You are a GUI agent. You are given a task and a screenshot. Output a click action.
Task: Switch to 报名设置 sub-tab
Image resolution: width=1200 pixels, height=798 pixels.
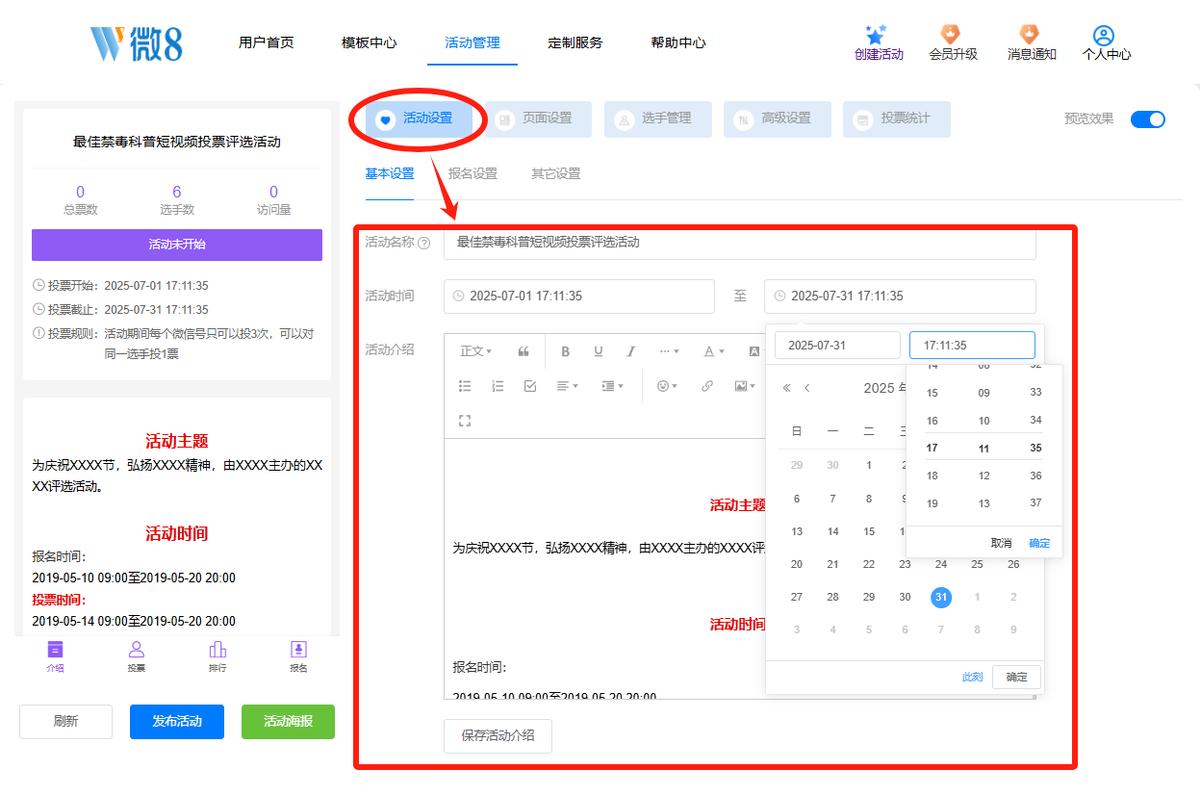tap(472, 173)
